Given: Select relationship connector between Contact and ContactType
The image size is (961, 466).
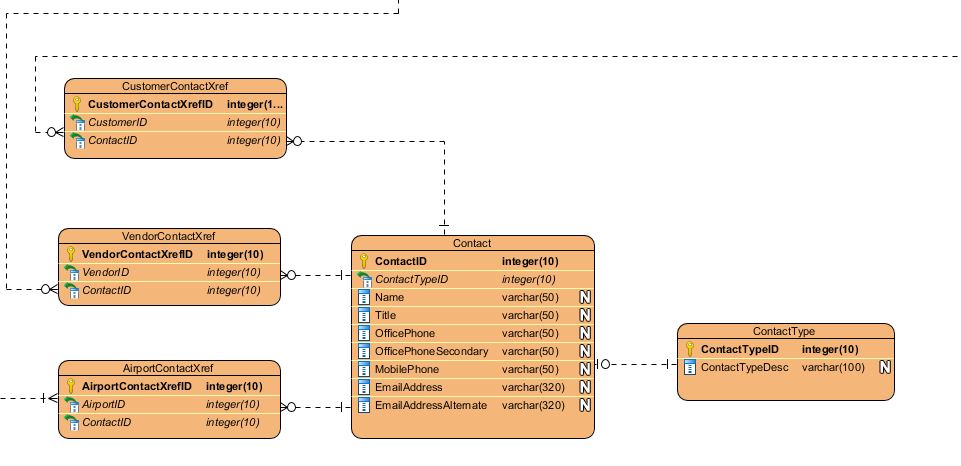Looking at the screenshot, I should tap(636, 364).
